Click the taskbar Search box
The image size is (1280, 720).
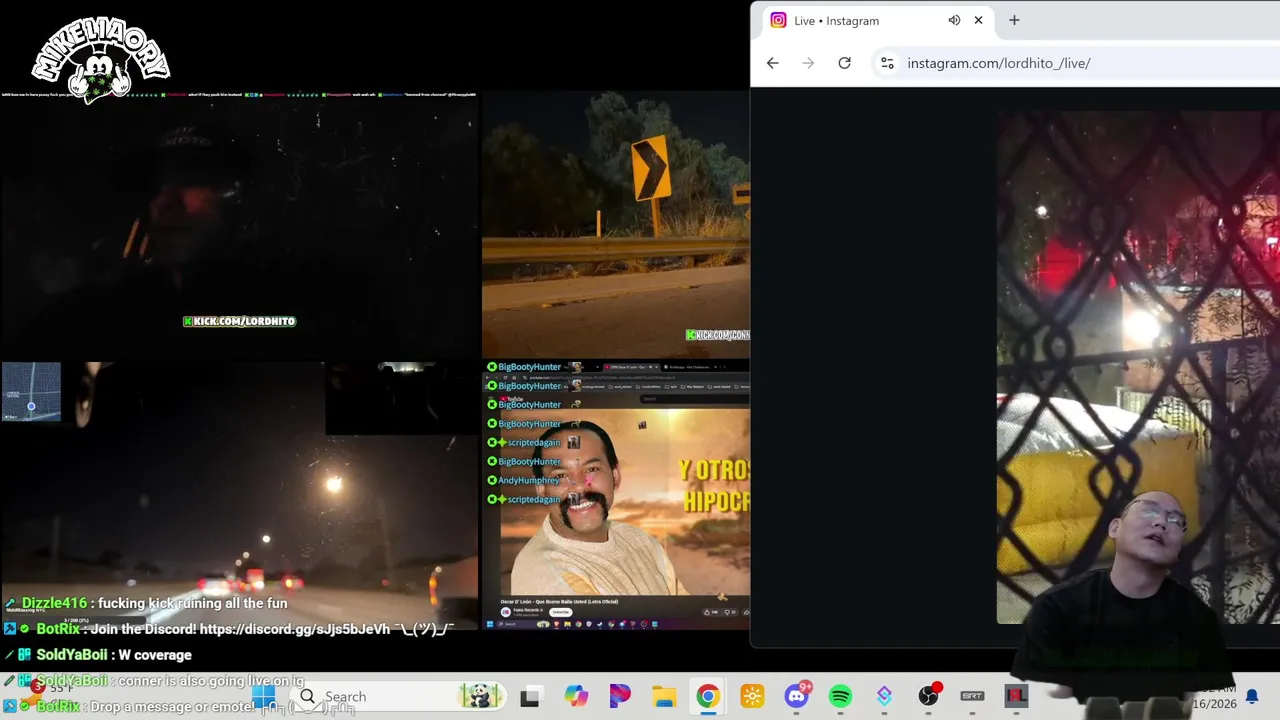click(x=400, y=696)
